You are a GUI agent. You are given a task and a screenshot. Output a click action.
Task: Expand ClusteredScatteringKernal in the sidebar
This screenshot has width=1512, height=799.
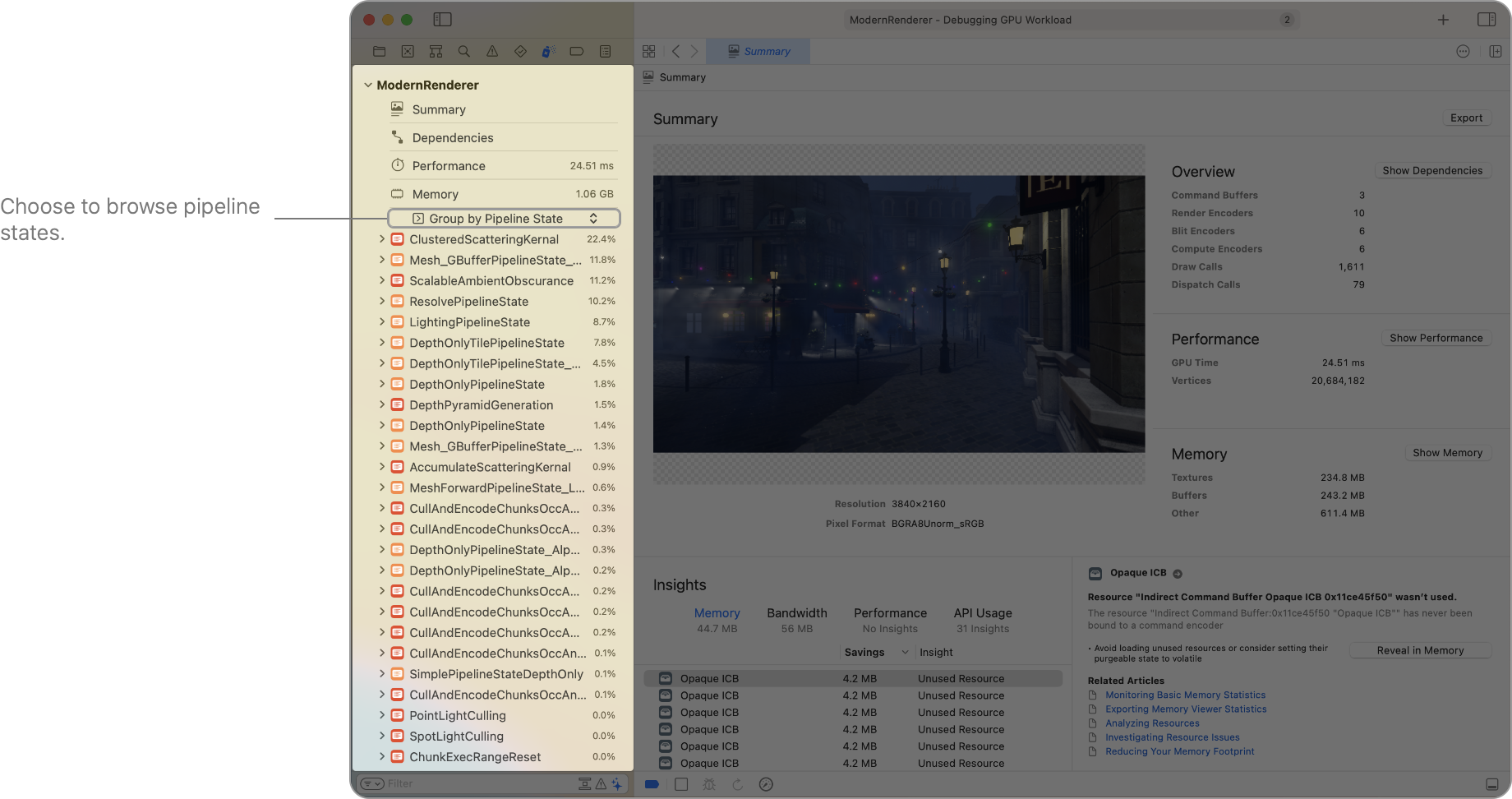[x=382, y=239]
